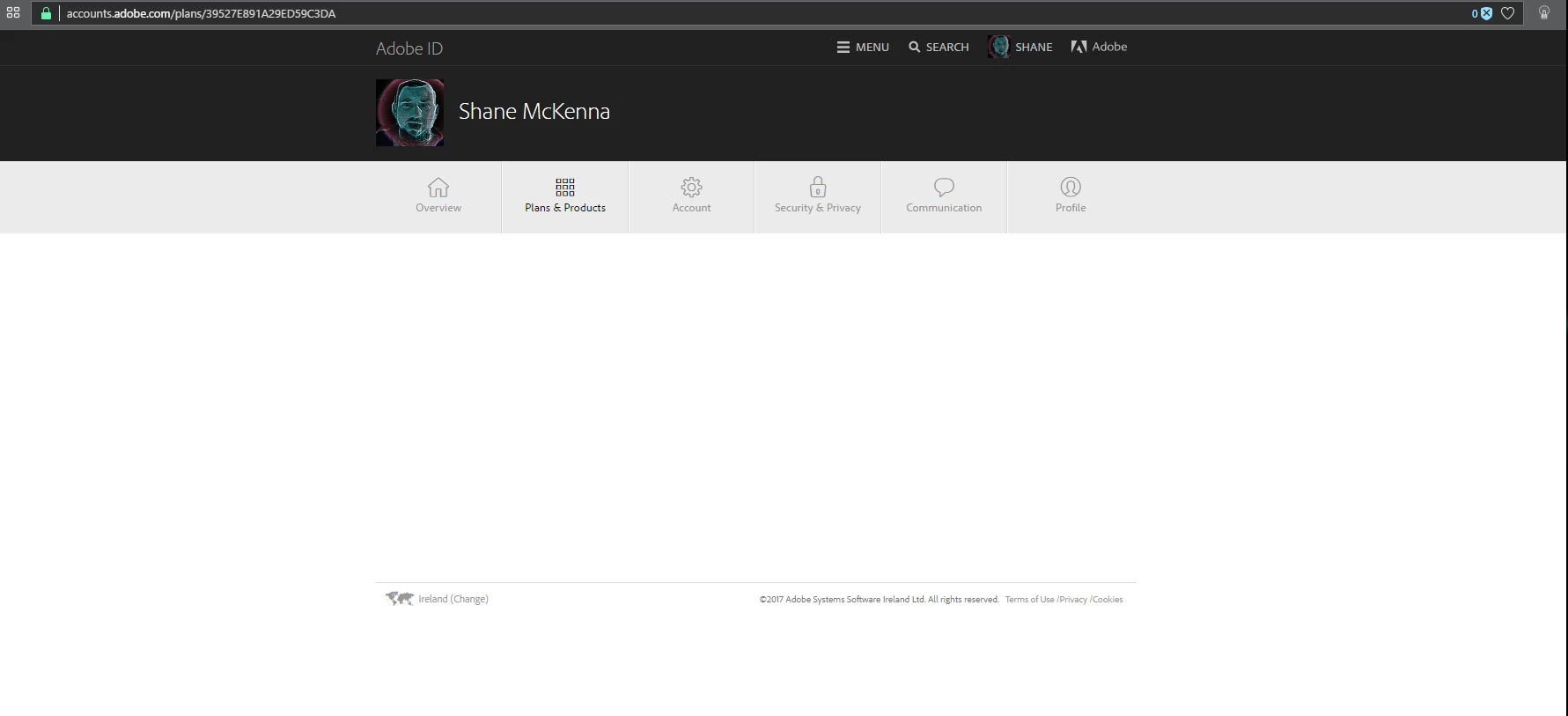Click the Shane McKenna name heading
The image size is (1568, 716).
(534, 112)
